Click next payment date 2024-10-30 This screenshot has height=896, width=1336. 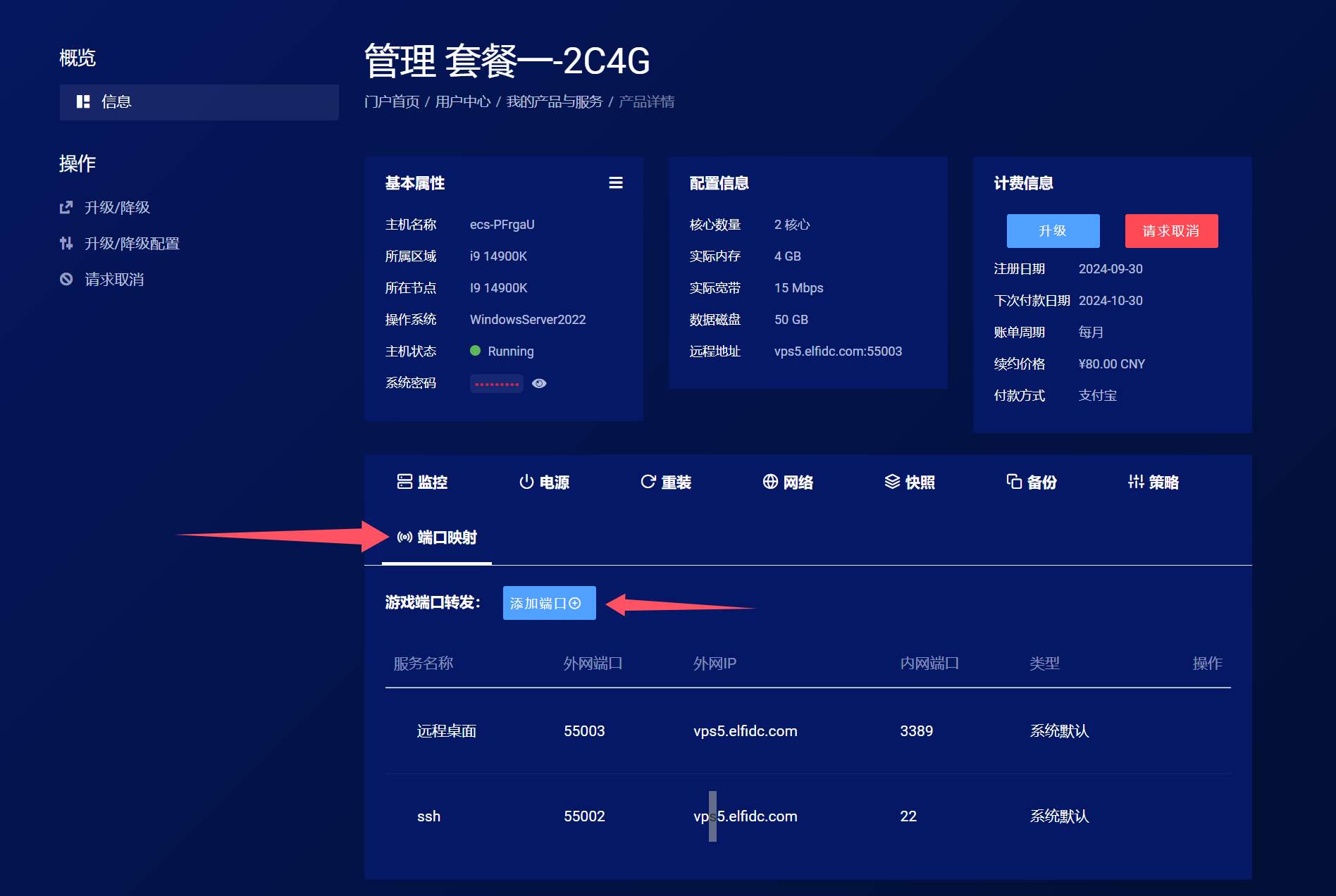(x=1111, y=301)
